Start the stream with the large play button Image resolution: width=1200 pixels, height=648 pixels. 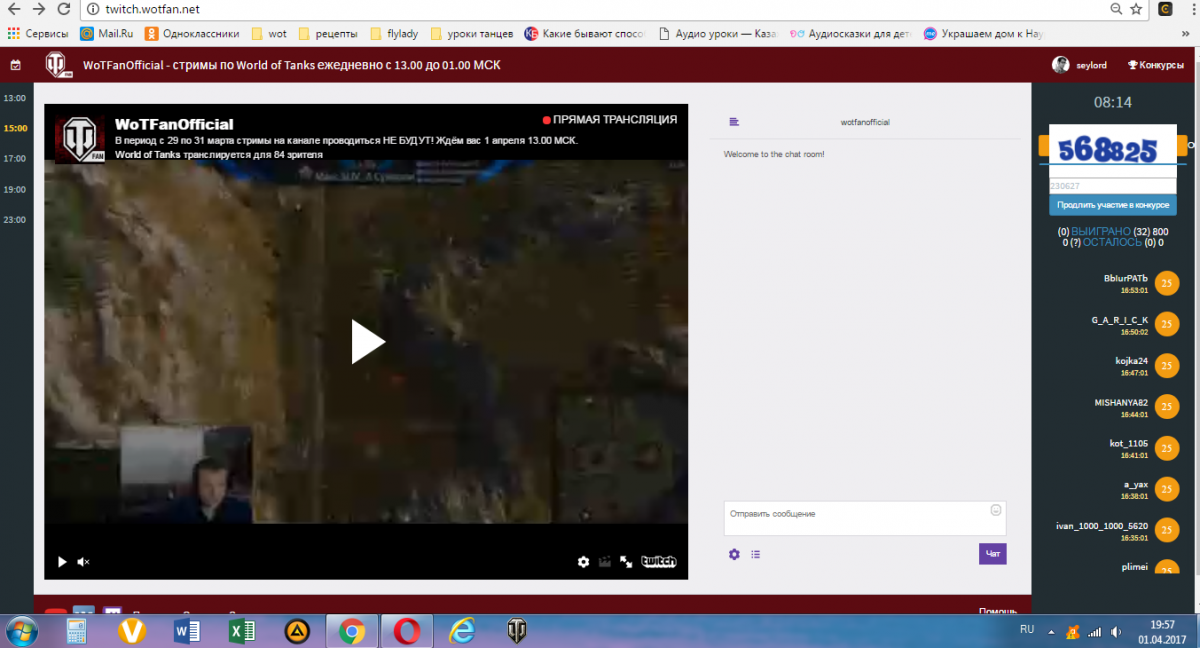367,342
